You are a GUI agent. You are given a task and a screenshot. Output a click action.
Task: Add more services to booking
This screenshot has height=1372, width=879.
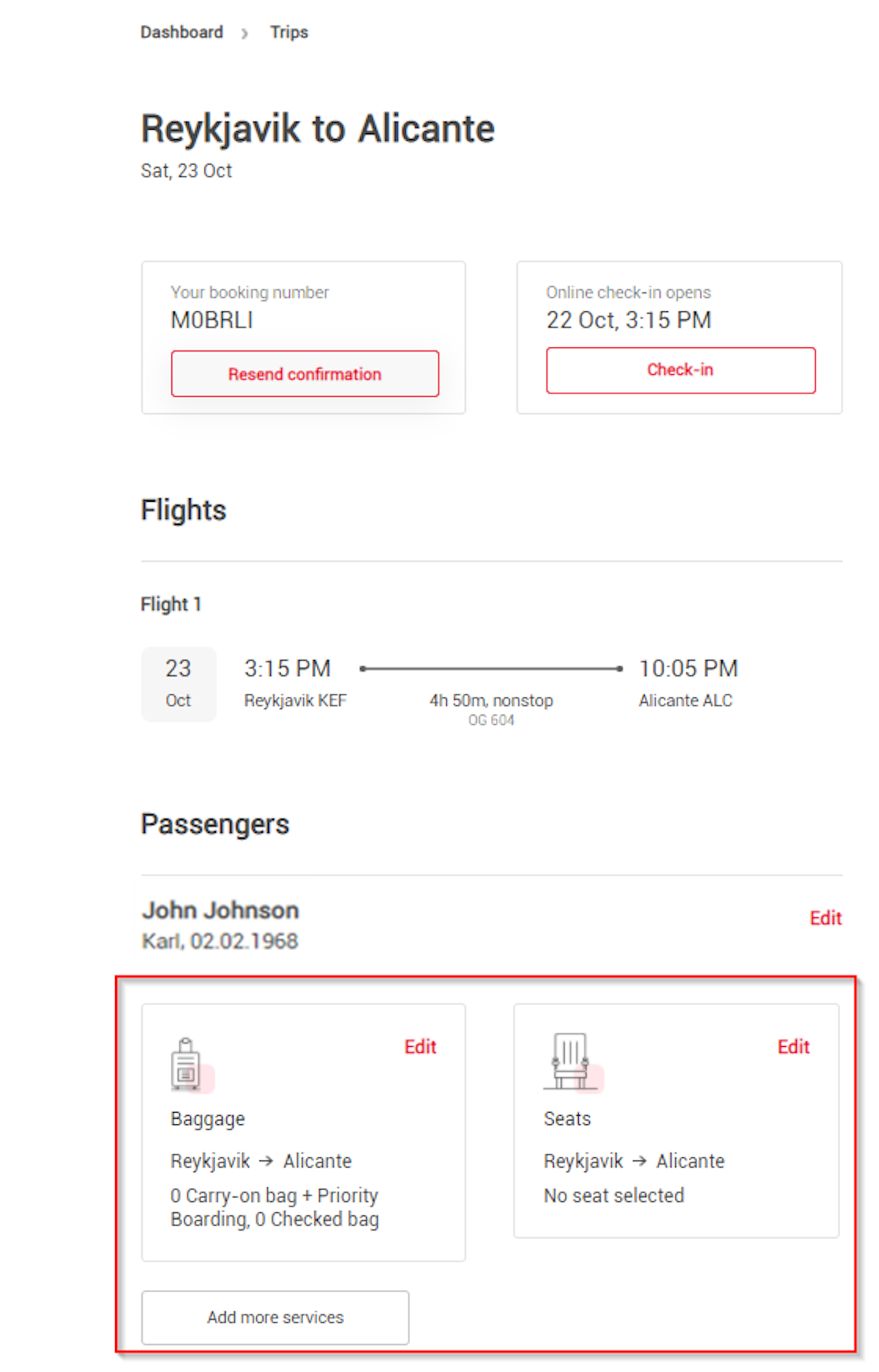coord(275,1317)
